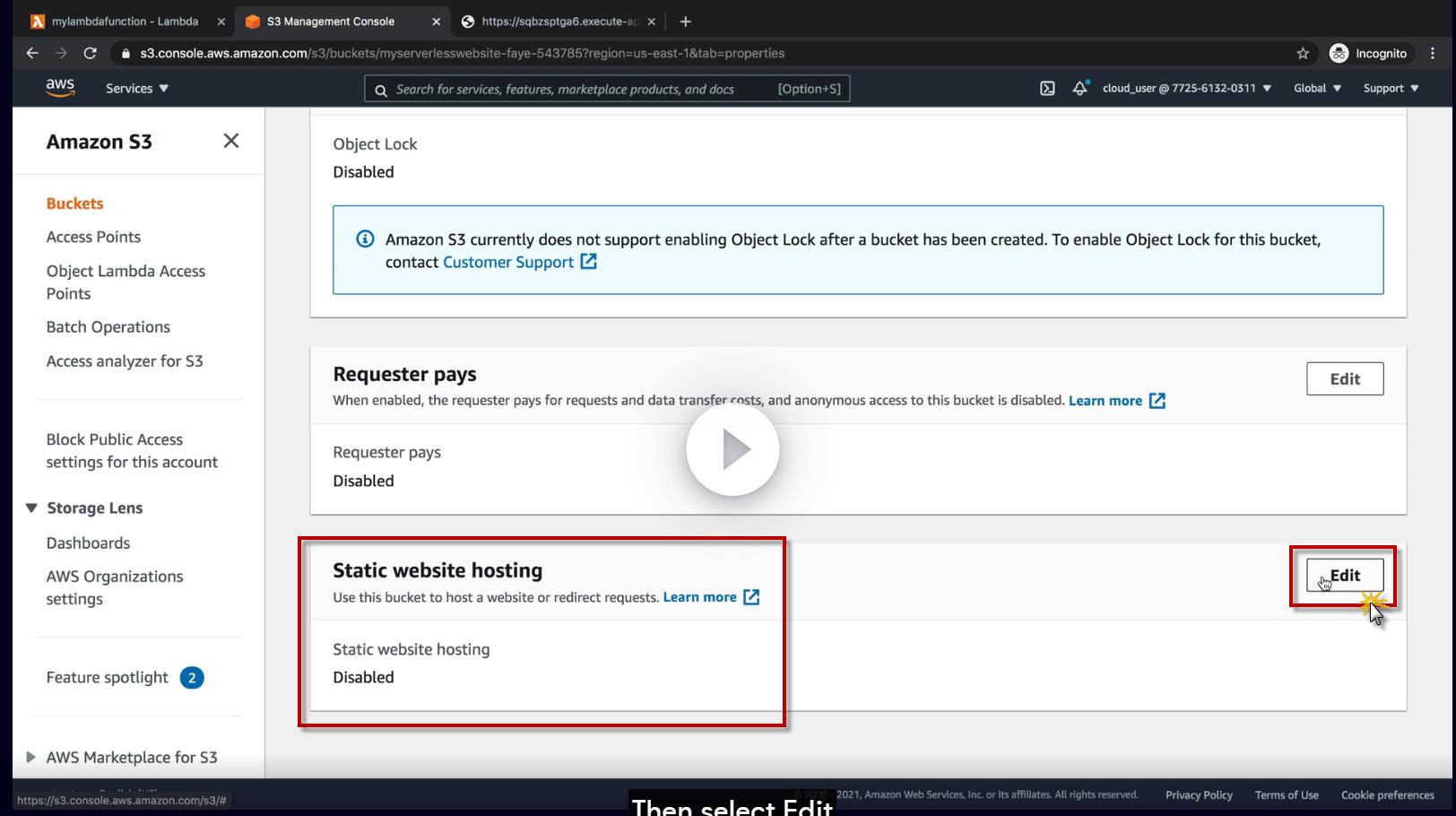
Task: Click the search magnifier icon
Action: point(381,90)
